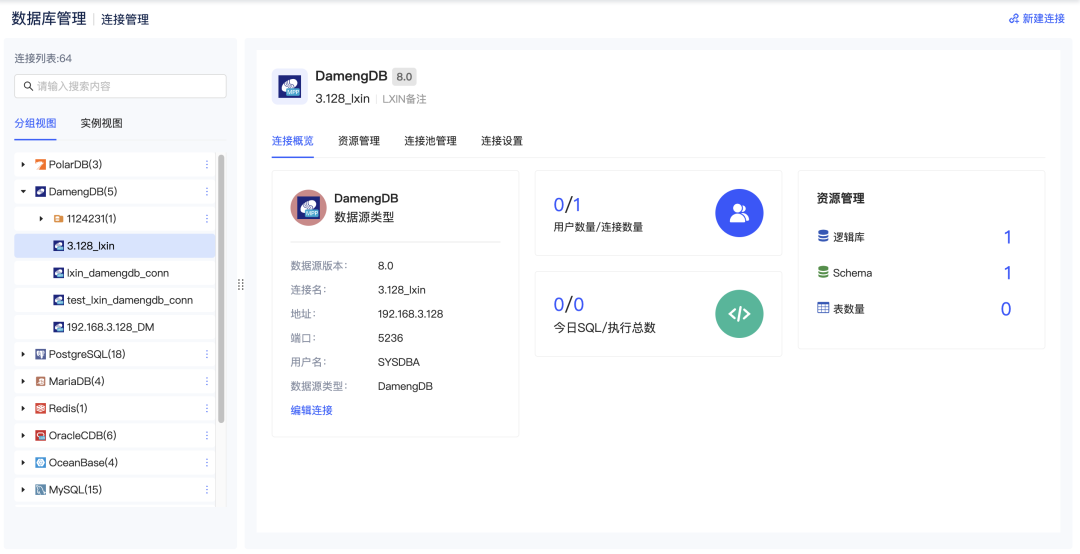Click the 1124231 folder icon
1080x554 pixels.
coord(59,218)
